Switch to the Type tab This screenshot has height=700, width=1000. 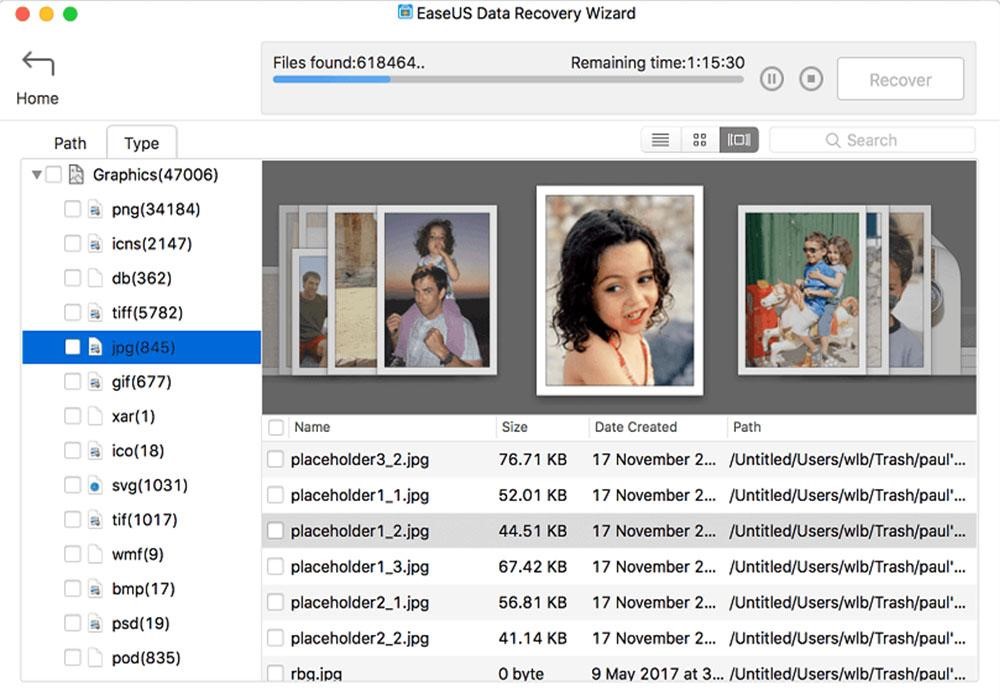click(x=142, y=143)
